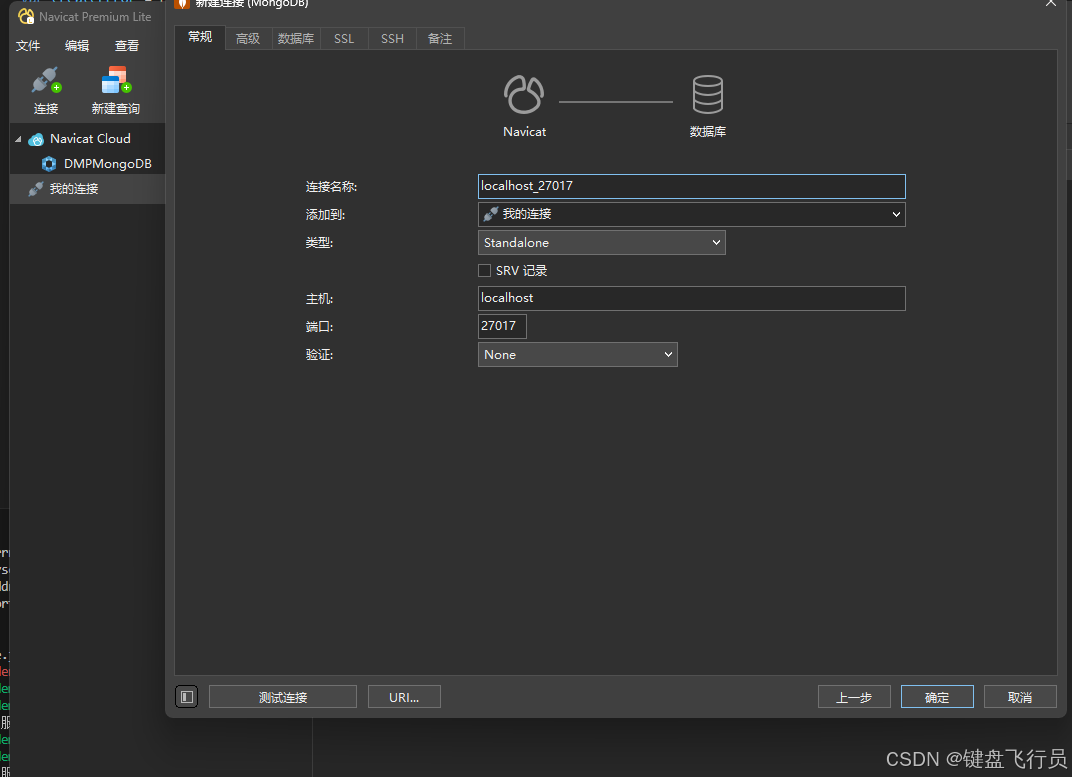Image resolution: width=1072 pixels, height=777 pixels.
Task: Click the Connection plug icon in toolbar
Action: click(x=46, y=80)
